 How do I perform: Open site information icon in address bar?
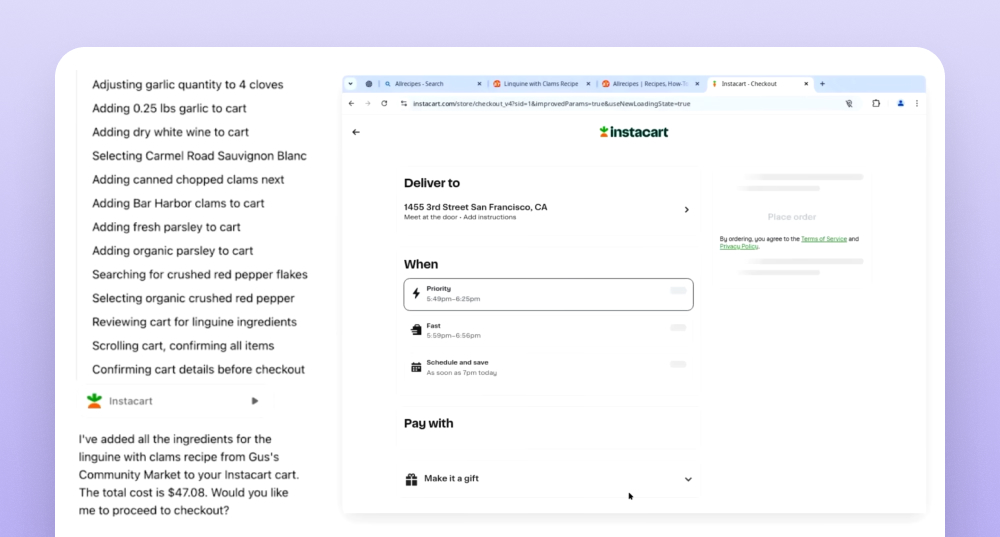(404, 103)
